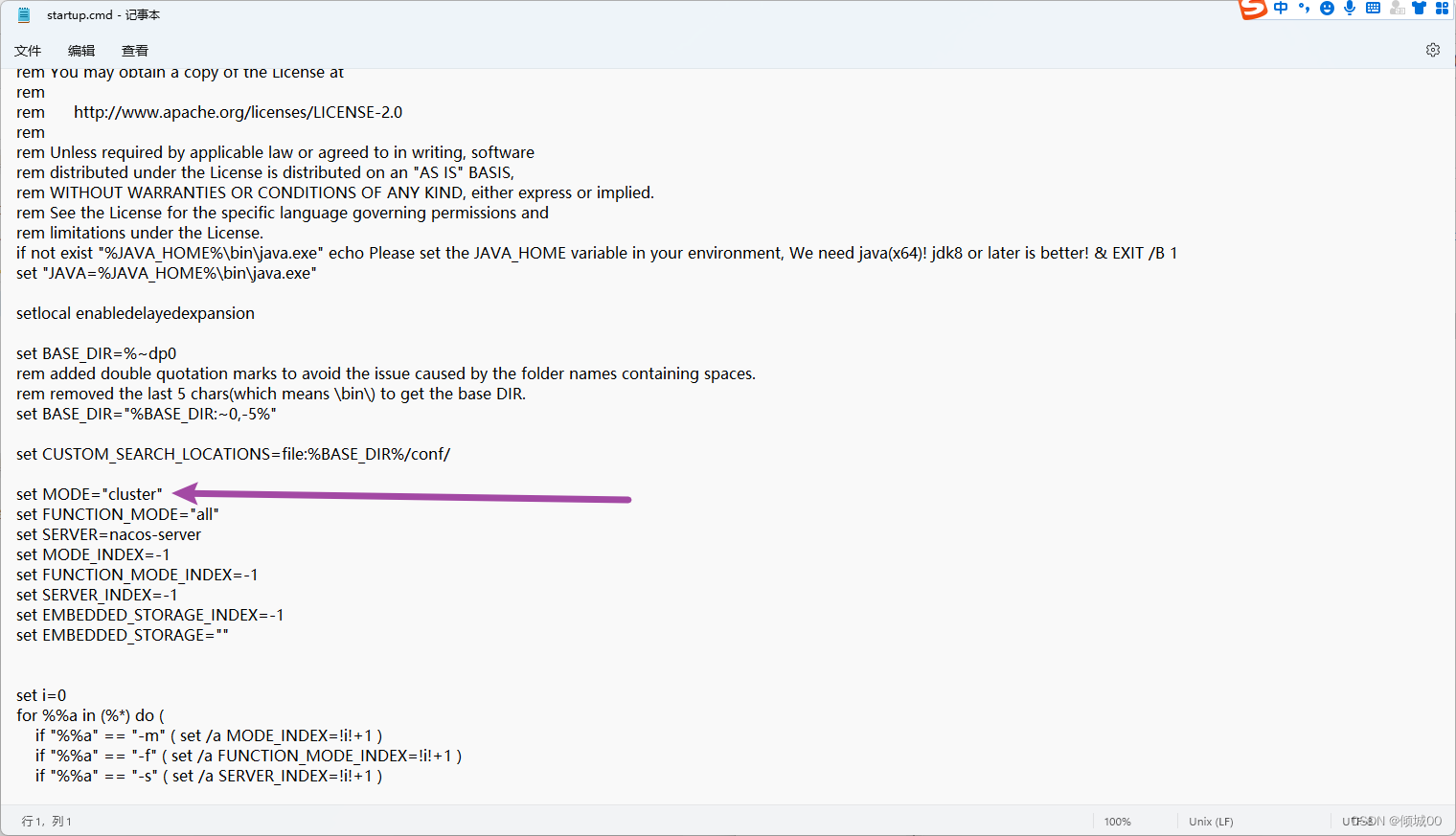Click 'rem added double quotation marks' comment line
The height and width of the screenshot is (836, 1456).
click(x=386, y=373)
